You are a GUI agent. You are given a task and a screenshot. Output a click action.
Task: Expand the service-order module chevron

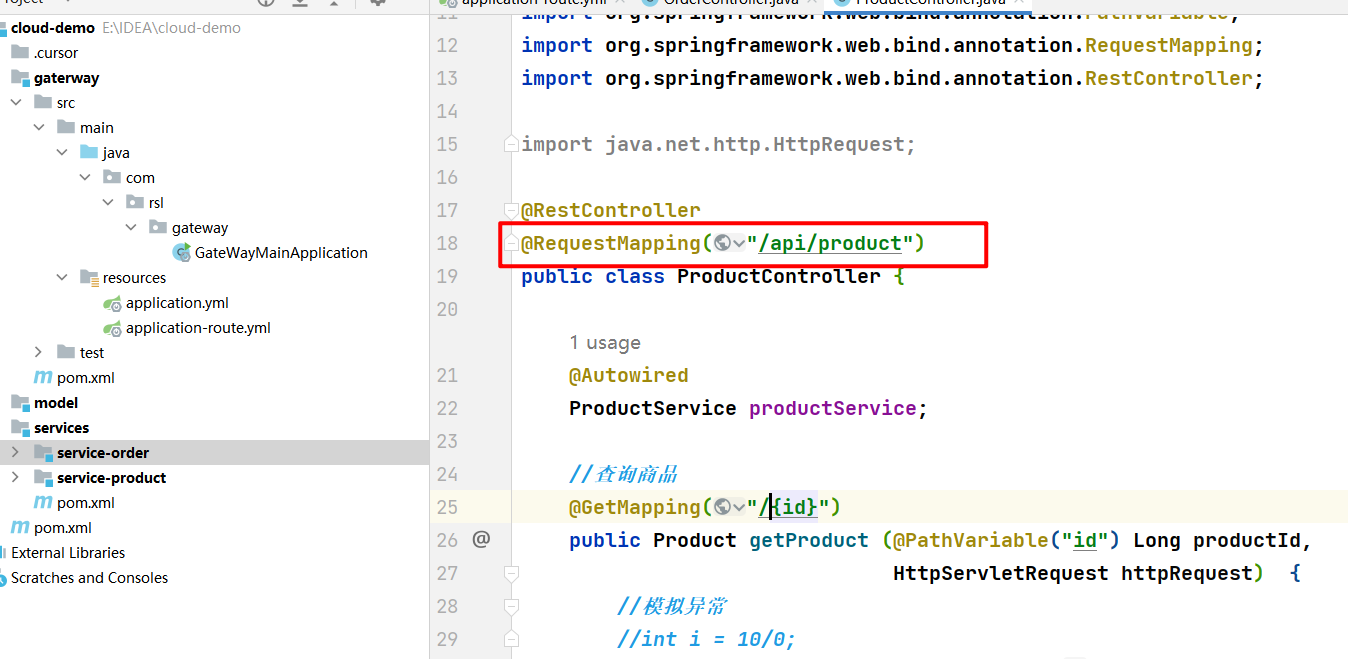(16, 452)
